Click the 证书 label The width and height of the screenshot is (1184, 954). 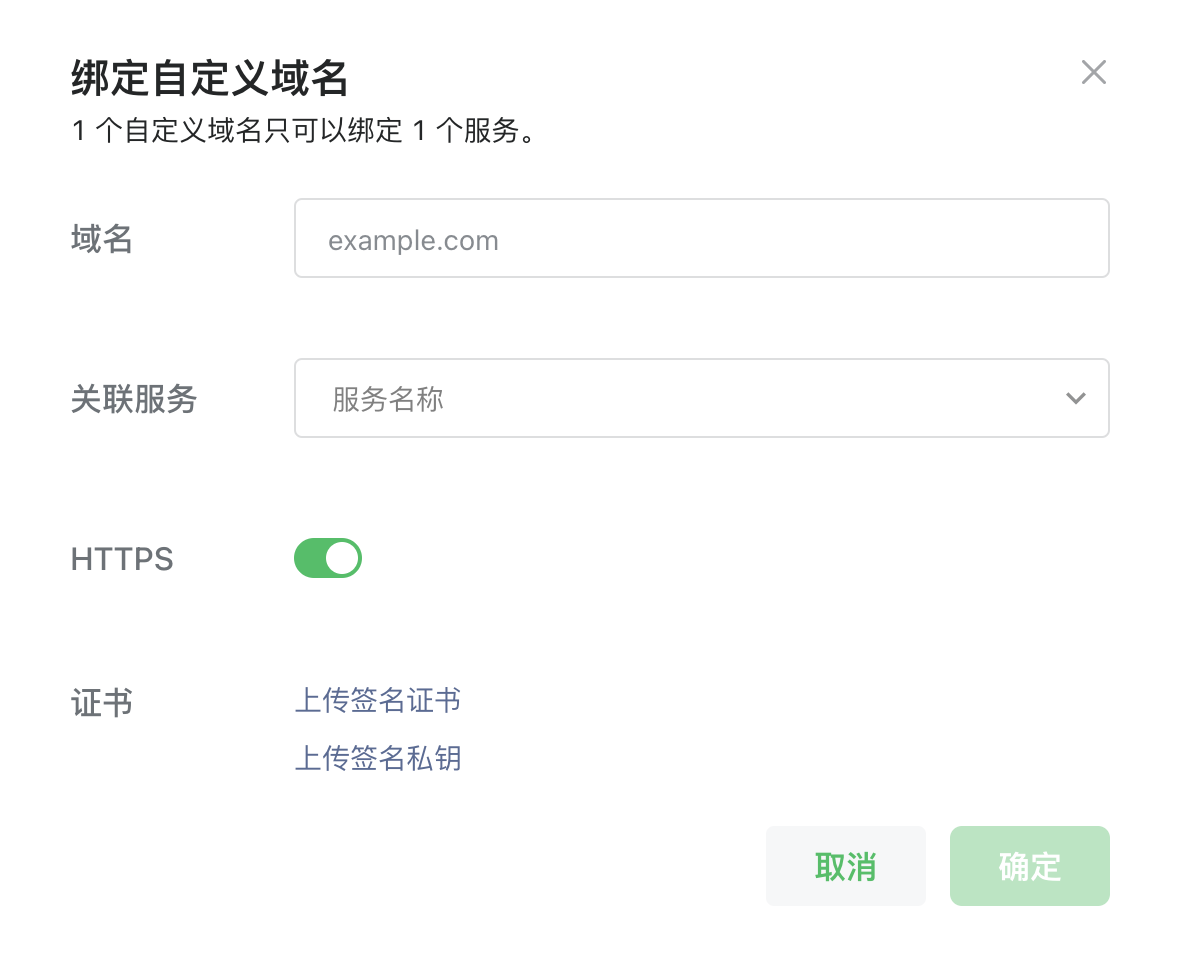[x=102, y=703]
